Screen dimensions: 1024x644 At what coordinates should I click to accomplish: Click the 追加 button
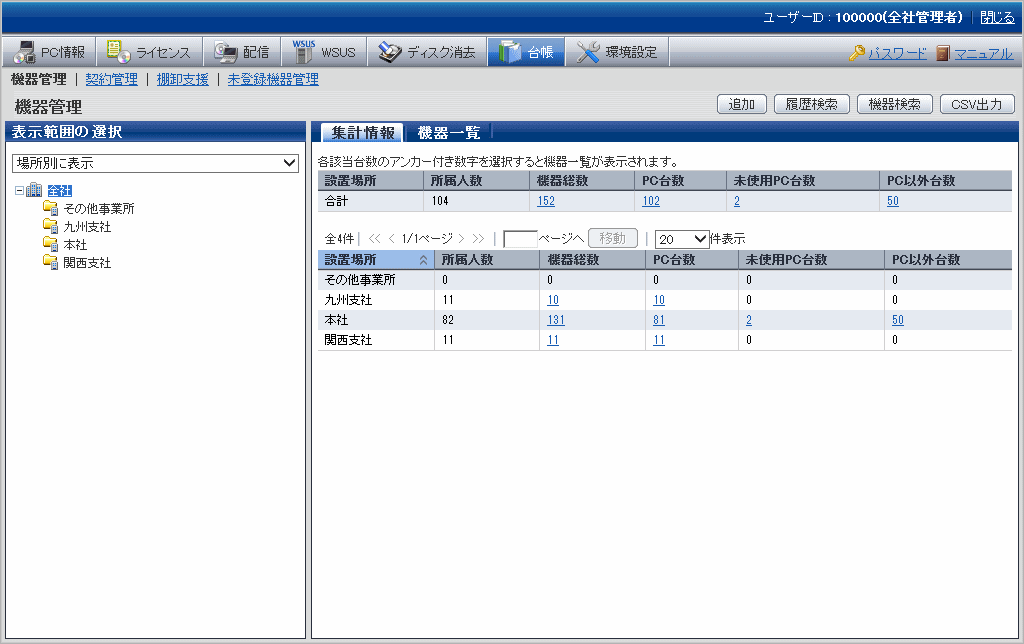tap(742, 104)
